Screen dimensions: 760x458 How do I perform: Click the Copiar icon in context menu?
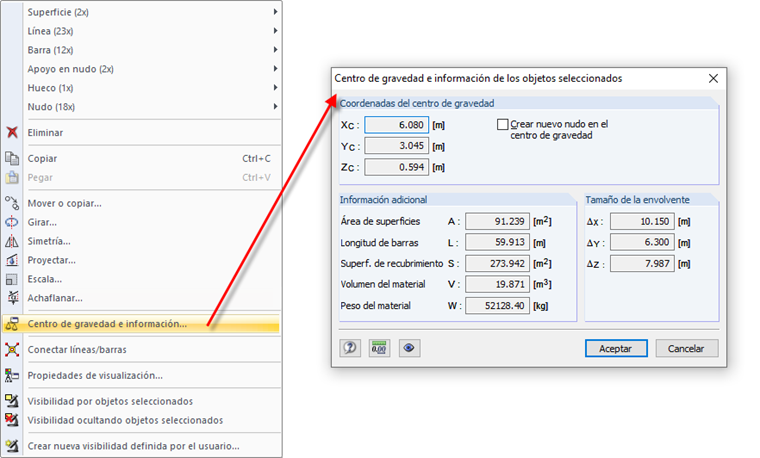pyautogui.click(x=12, y=158)
